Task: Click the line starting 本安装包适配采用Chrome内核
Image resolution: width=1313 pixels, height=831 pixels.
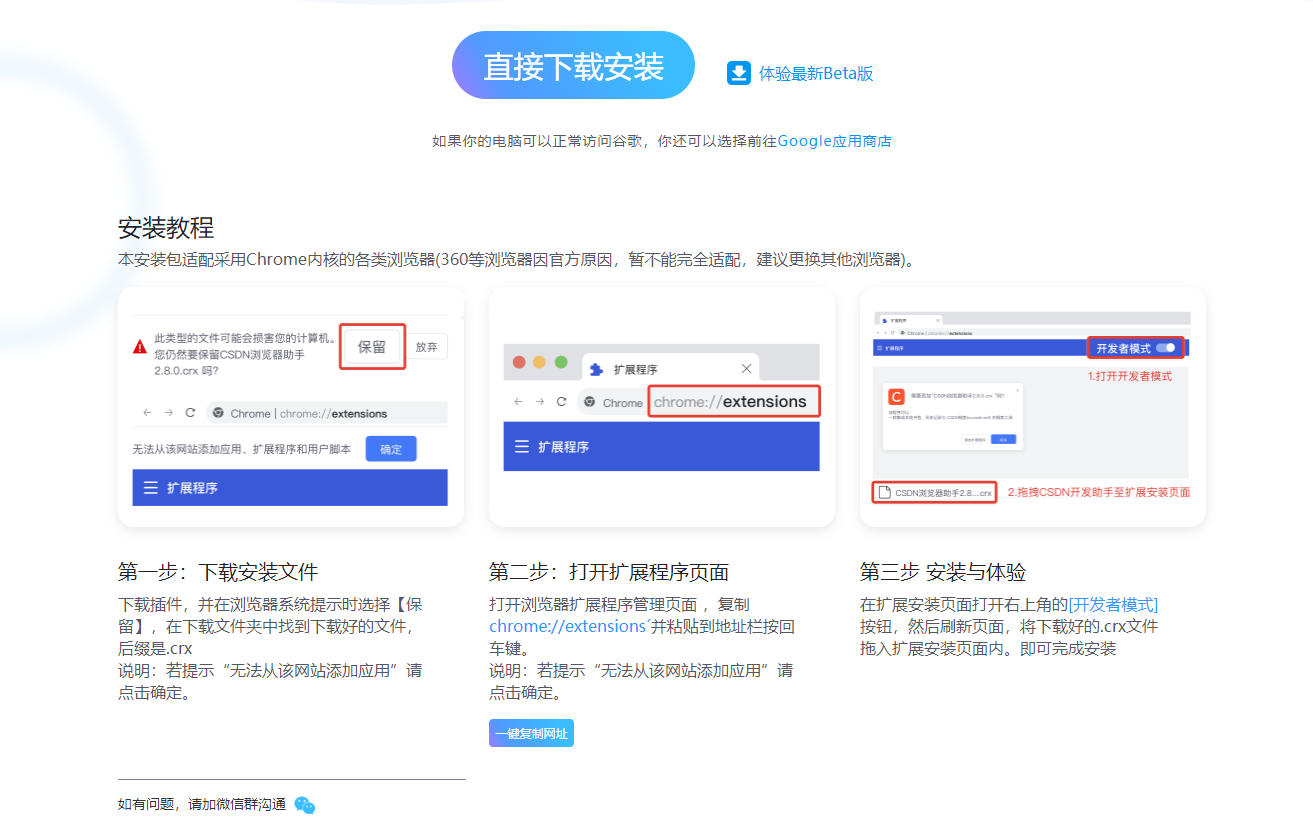Action: pyautogui.click(x=517, y=260)
